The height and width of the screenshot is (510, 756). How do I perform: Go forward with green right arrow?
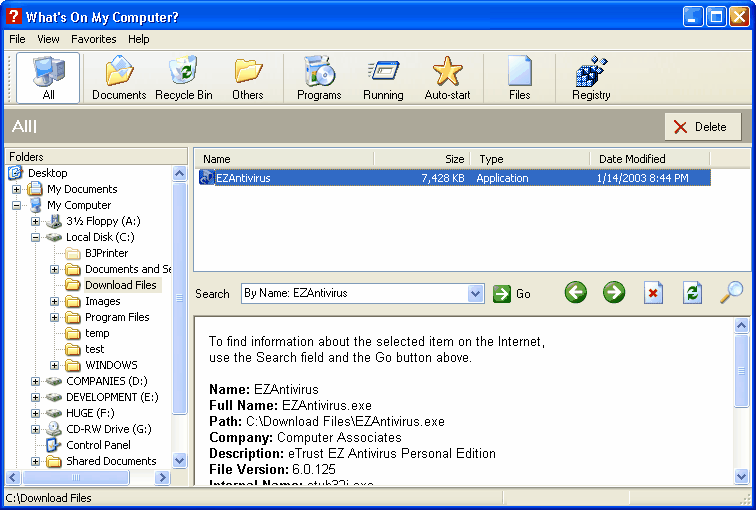point(614,293)
